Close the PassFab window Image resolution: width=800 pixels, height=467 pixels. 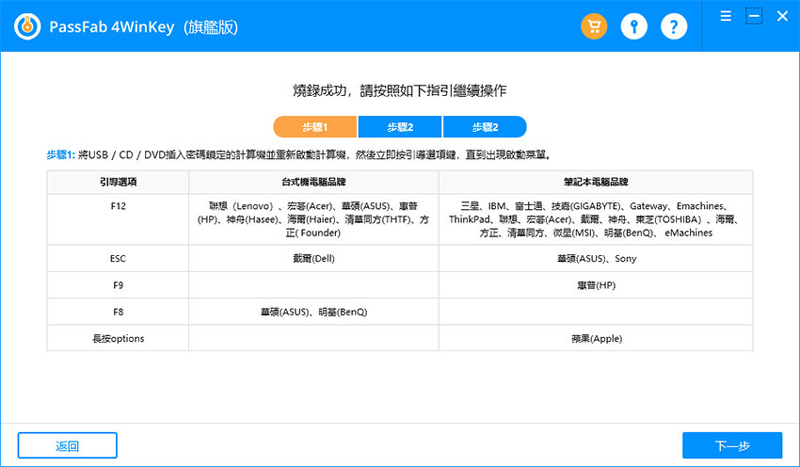(x=782, y=16)
